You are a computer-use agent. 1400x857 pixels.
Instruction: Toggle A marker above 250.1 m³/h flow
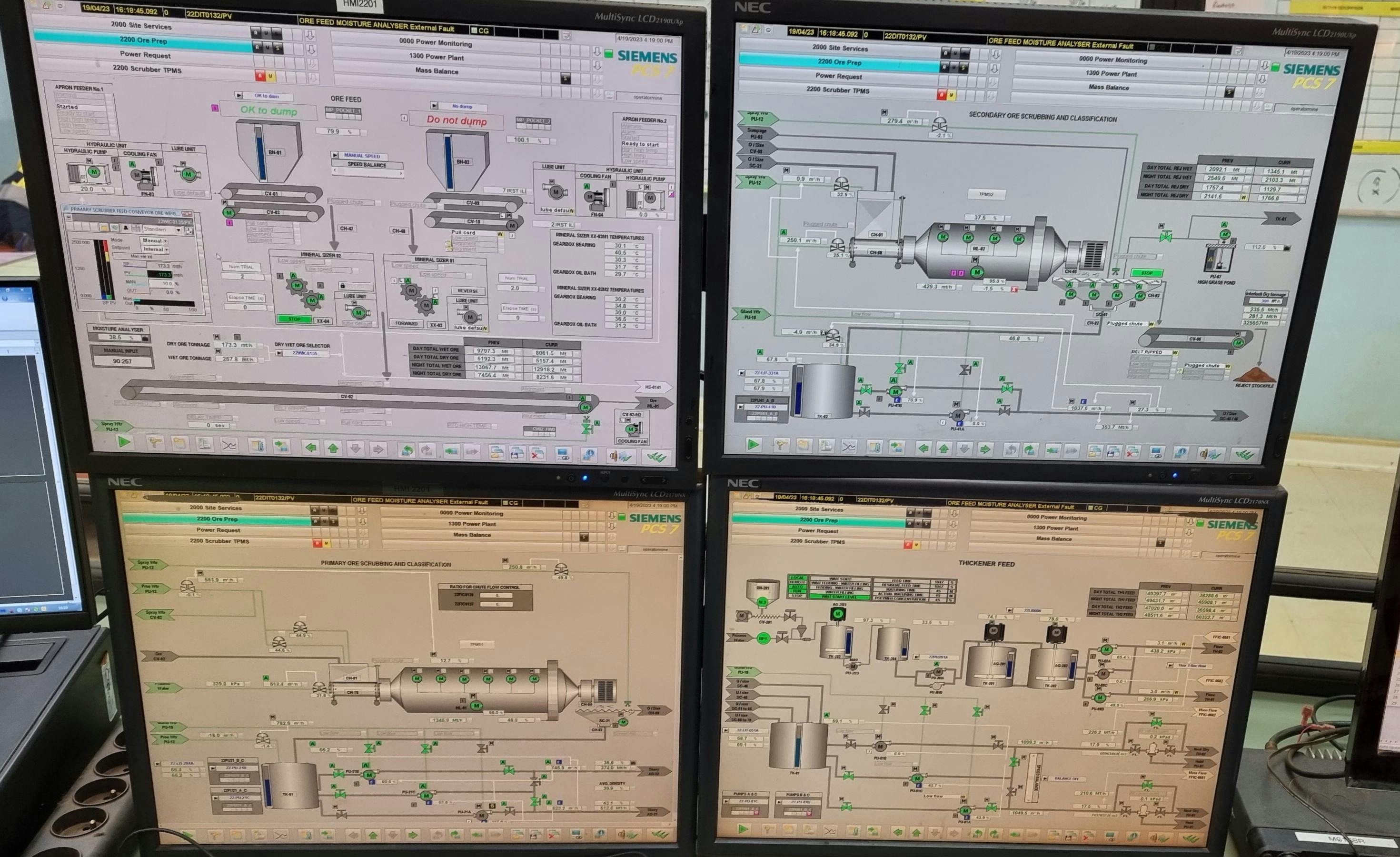[784, 232]
